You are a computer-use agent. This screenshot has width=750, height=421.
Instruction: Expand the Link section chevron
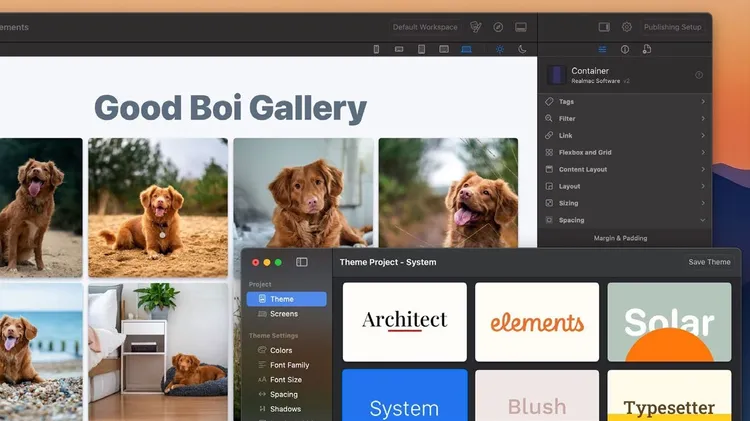click(703, 135)
